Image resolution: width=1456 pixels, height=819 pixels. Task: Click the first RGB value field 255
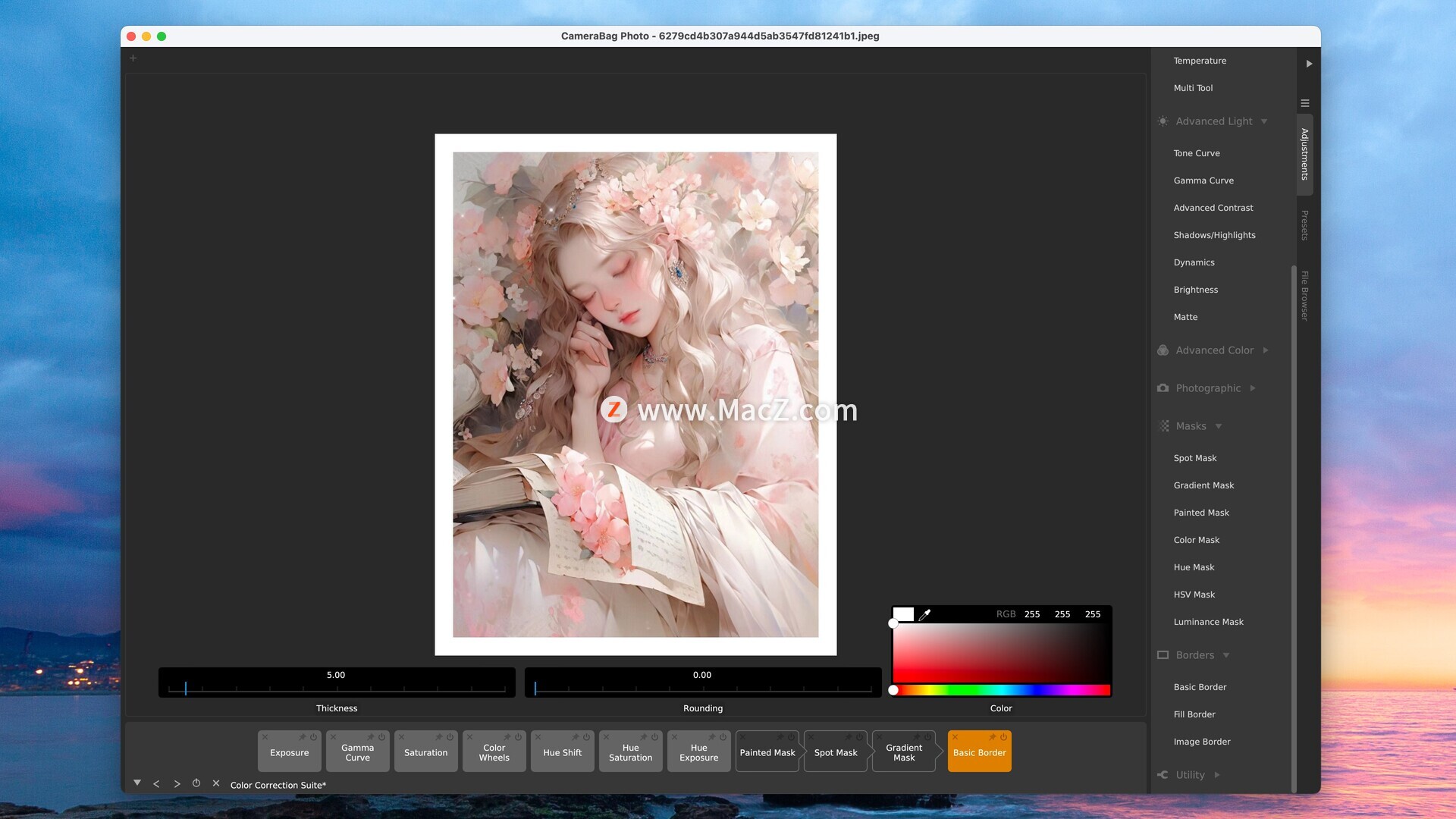(1032, 614)
